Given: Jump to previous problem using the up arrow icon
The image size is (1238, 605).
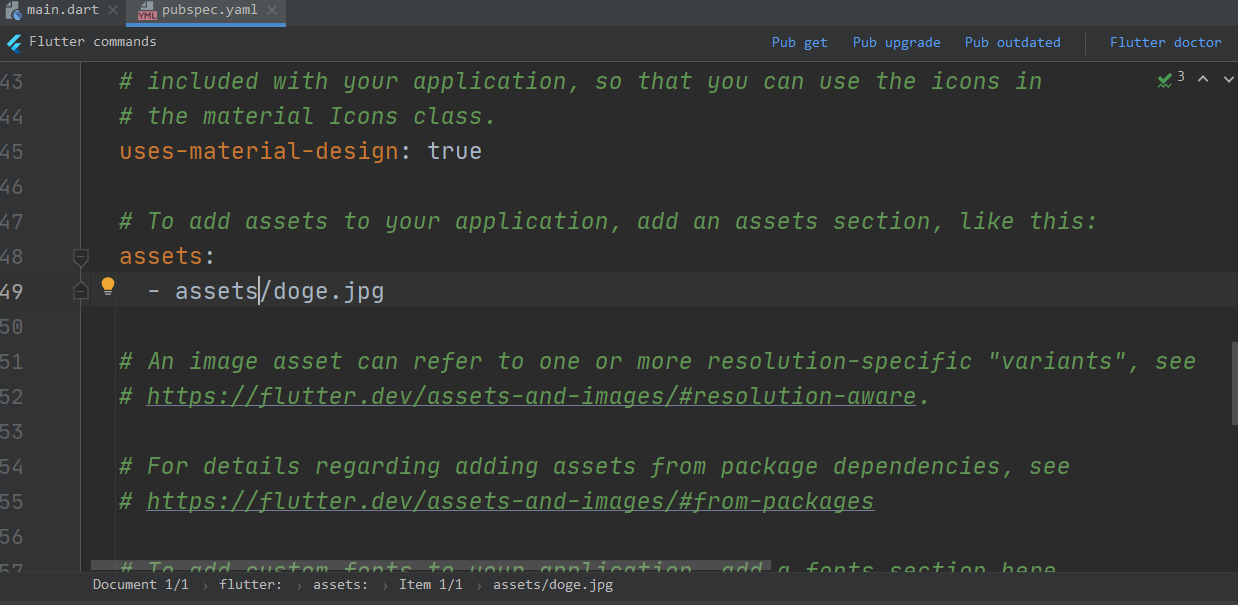Looking at the screenshot, I should click(1203, 78).
